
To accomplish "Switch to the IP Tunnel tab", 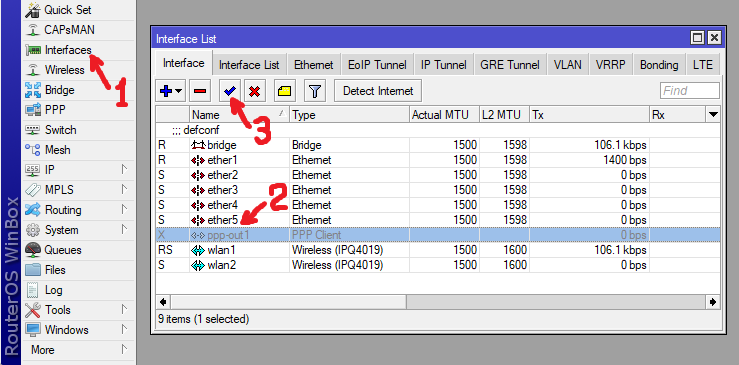I will (x=443, y=65).
